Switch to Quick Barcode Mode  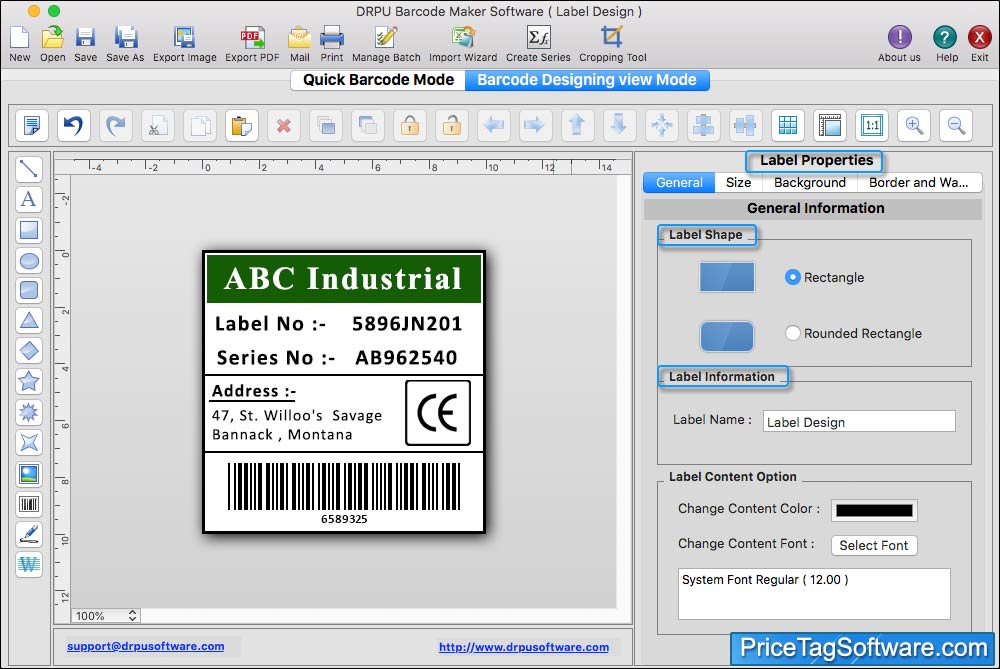click(x=378, y=80)
